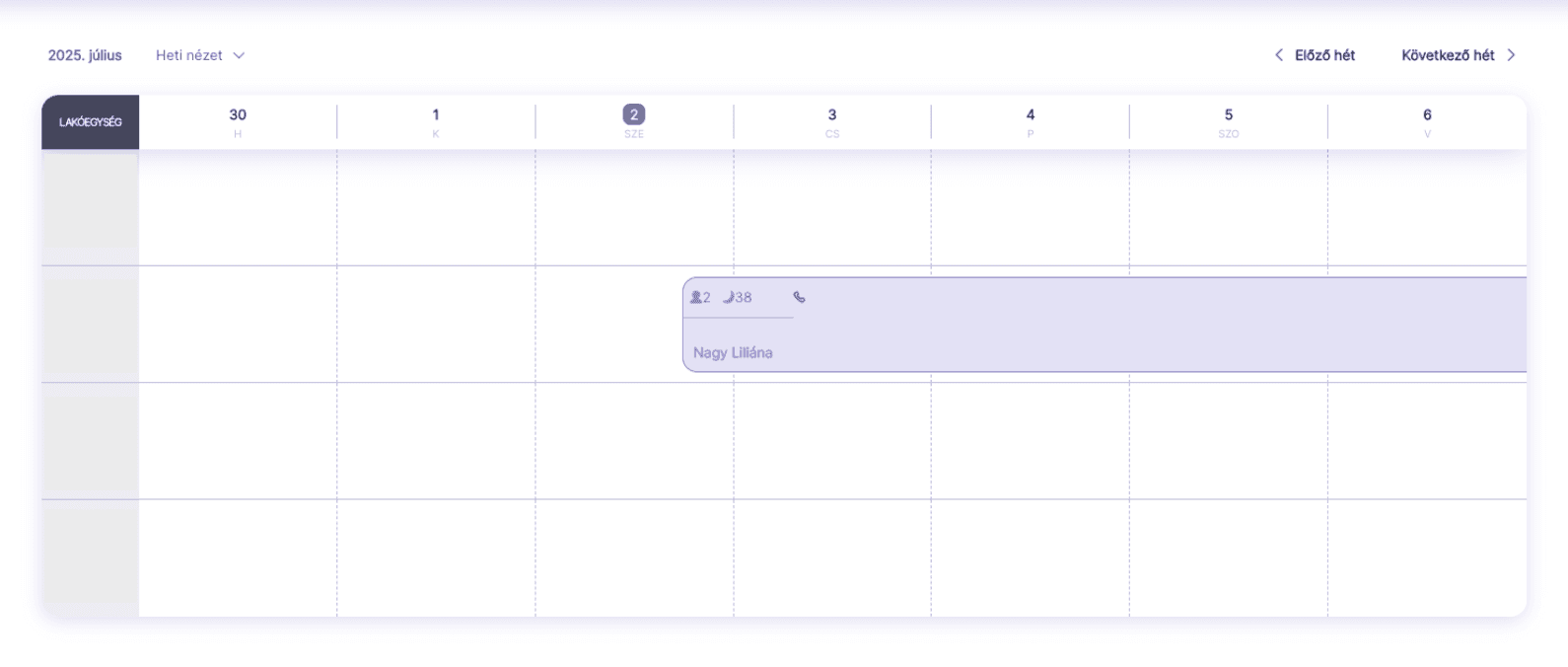1568x667 pixels.
Task: Click the right chevron beside Következő hét
Action: click(1511, 55)
